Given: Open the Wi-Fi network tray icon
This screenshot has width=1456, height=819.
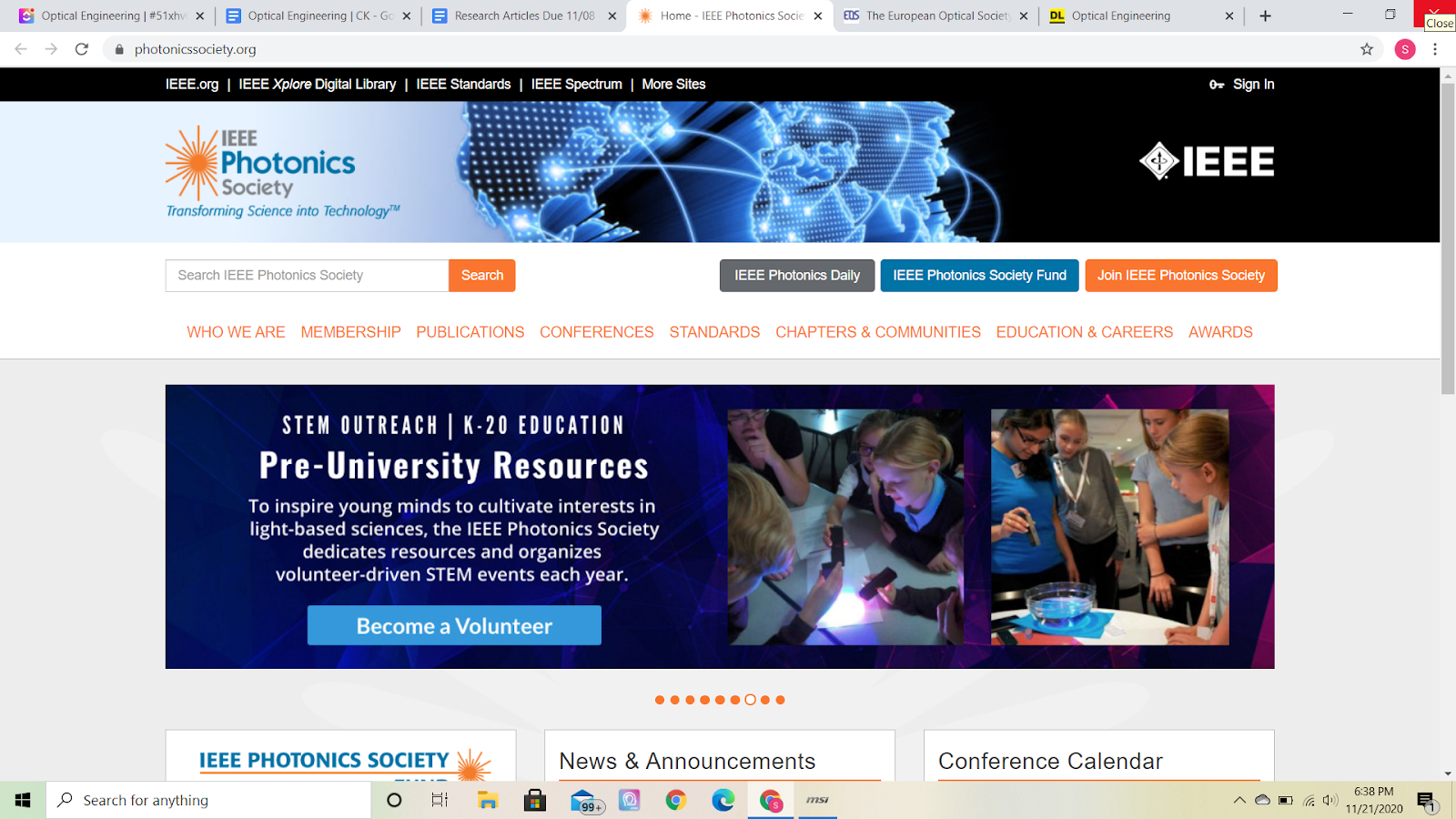Looking at the screenshot, I should (x=1309, y=800).
